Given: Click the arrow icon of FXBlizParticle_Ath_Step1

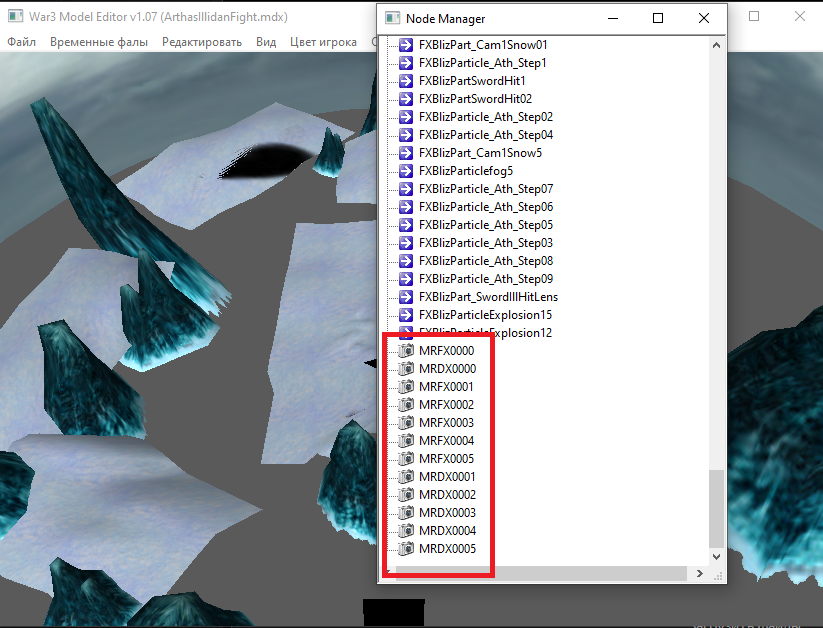Looking at the screenshot, I should point(406,63).
